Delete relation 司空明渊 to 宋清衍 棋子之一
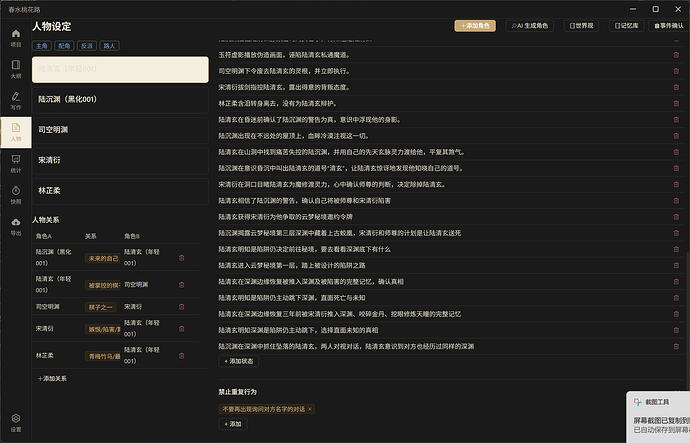The height and width of the screenshot is (443, 690). (181, 307)
